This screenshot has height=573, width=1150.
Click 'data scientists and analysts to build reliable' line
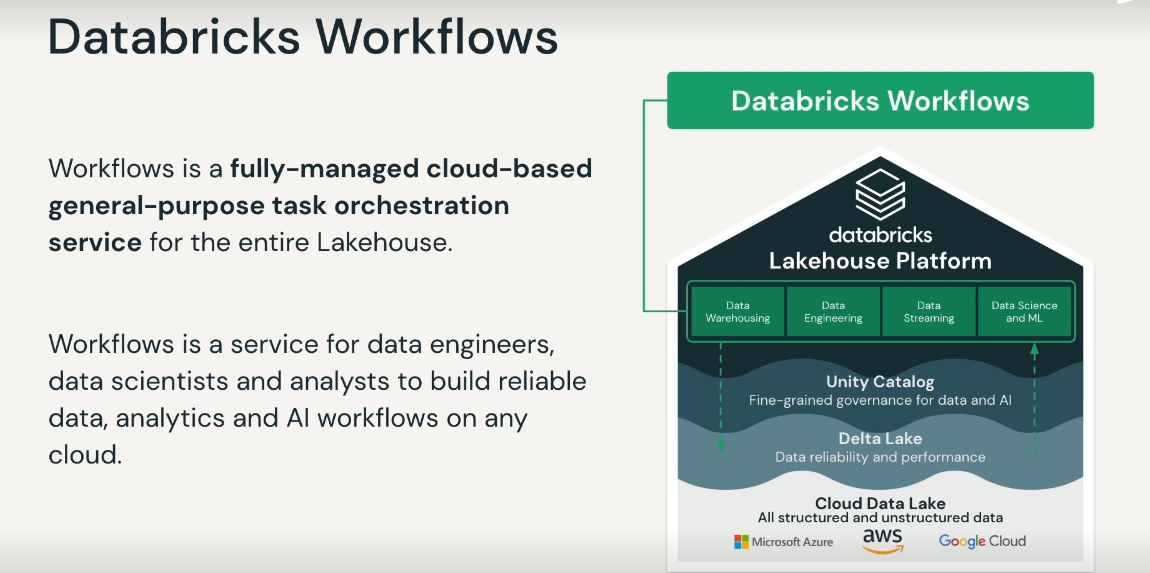(318, 381)
